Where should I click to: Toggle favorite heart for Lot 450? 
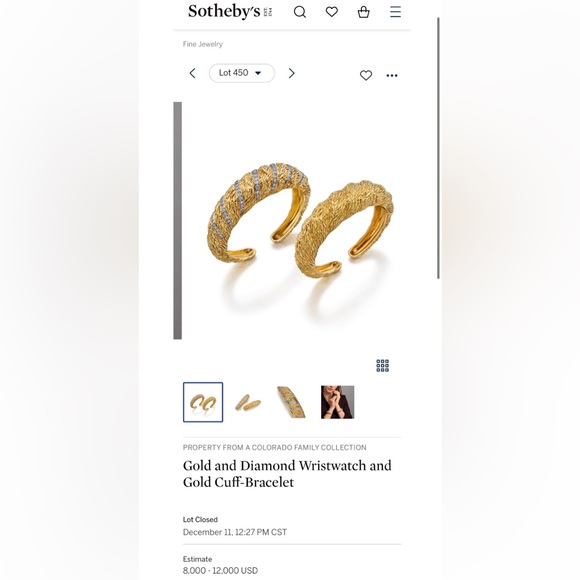366,75
